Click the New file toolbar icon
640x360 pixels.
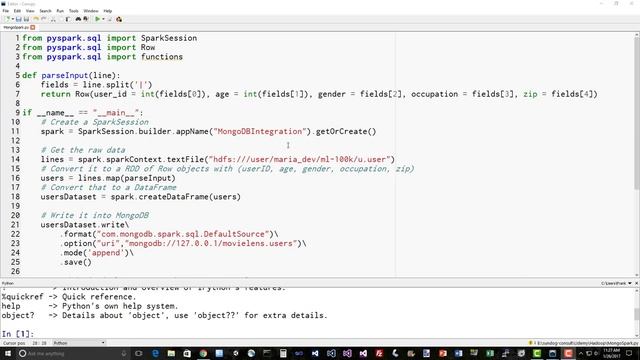point(8,19)
